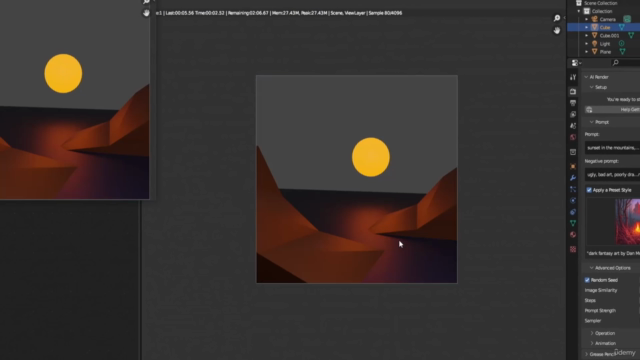Expand the Grease Pencil panel

[587, 354]
